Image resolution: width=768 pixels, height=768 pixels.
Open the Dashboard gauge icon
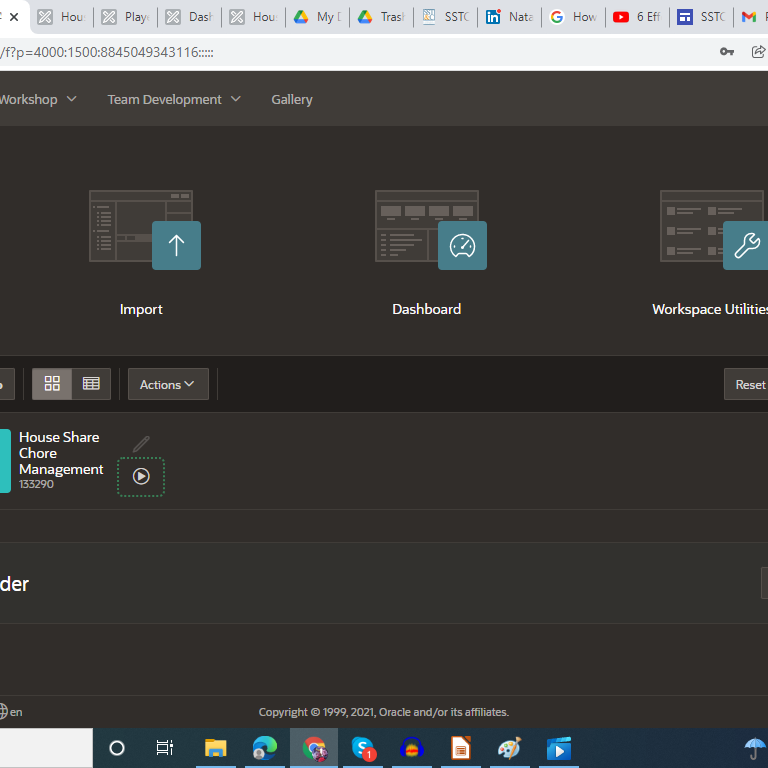click(x=462, y=245)
